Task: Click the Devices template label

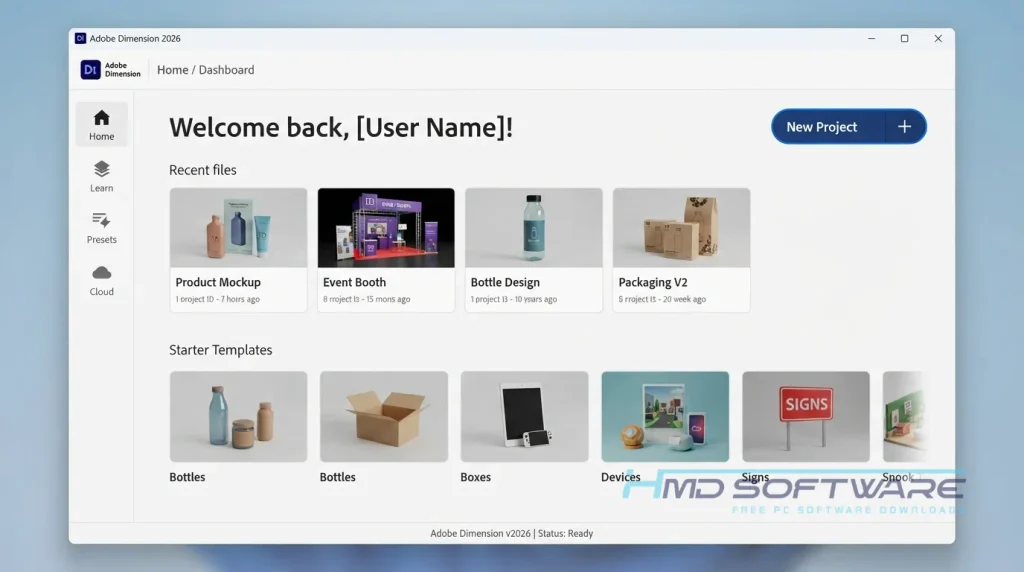Action: point(620,477)
